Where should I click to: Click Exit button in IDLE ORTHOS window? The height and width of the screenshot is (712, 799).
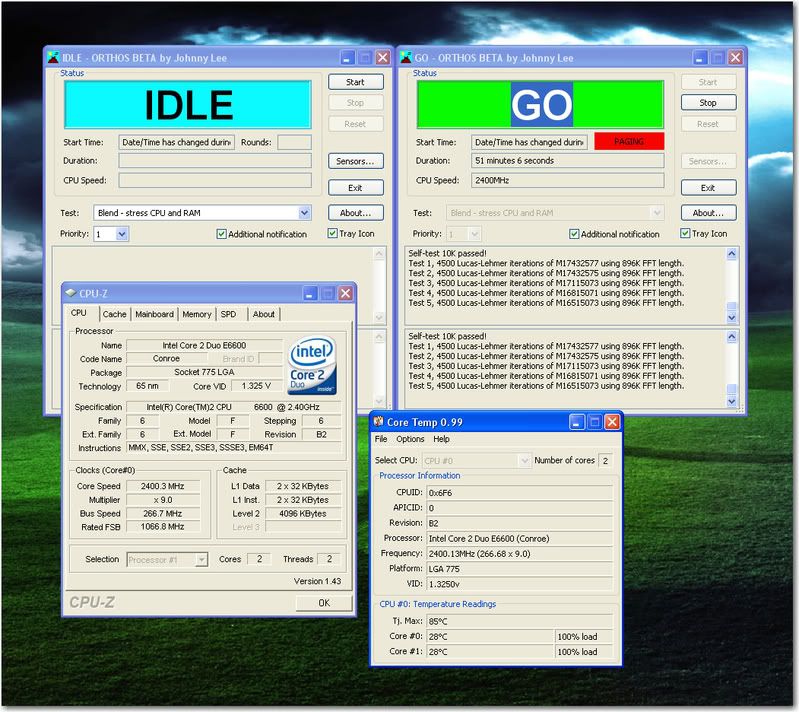pyautogui.click(x=355, y=188)
